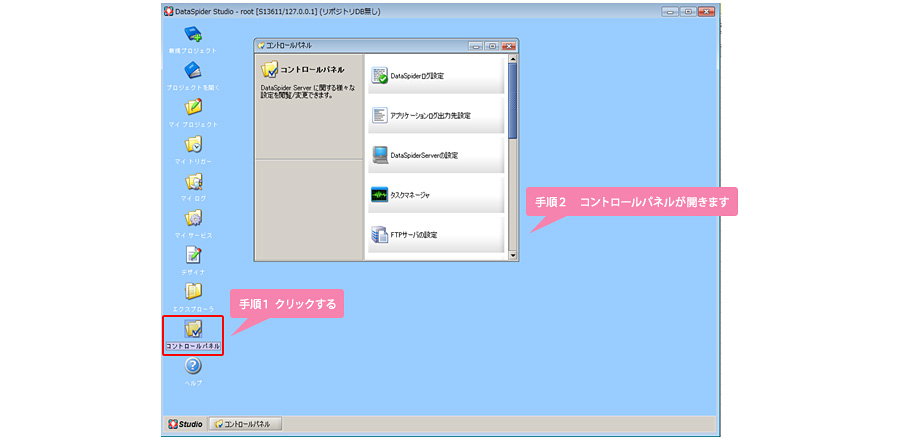
Task: Select アプリケーションログ出力先設定 entry
Action: 436,115
